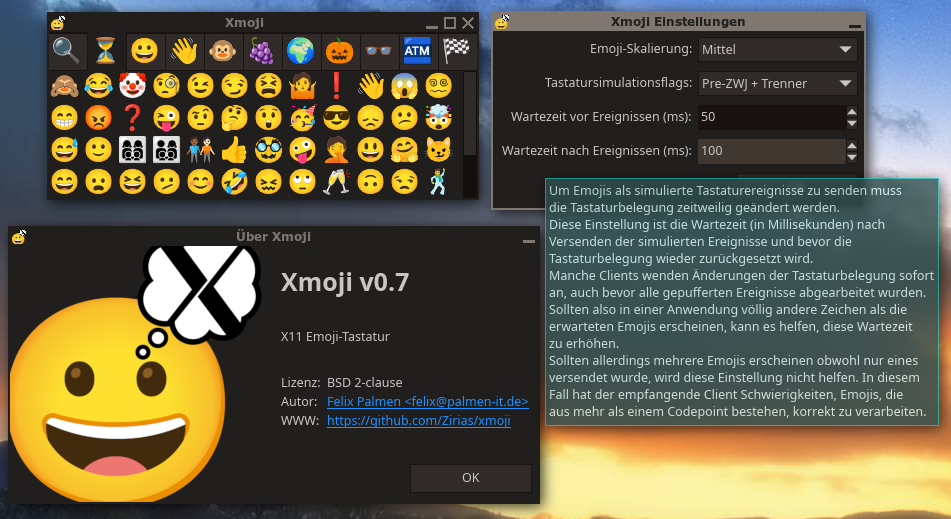Pick the astonished open-mouth face emoji
The width and height of the screenshot is (951, 519).
coord(268,118)
